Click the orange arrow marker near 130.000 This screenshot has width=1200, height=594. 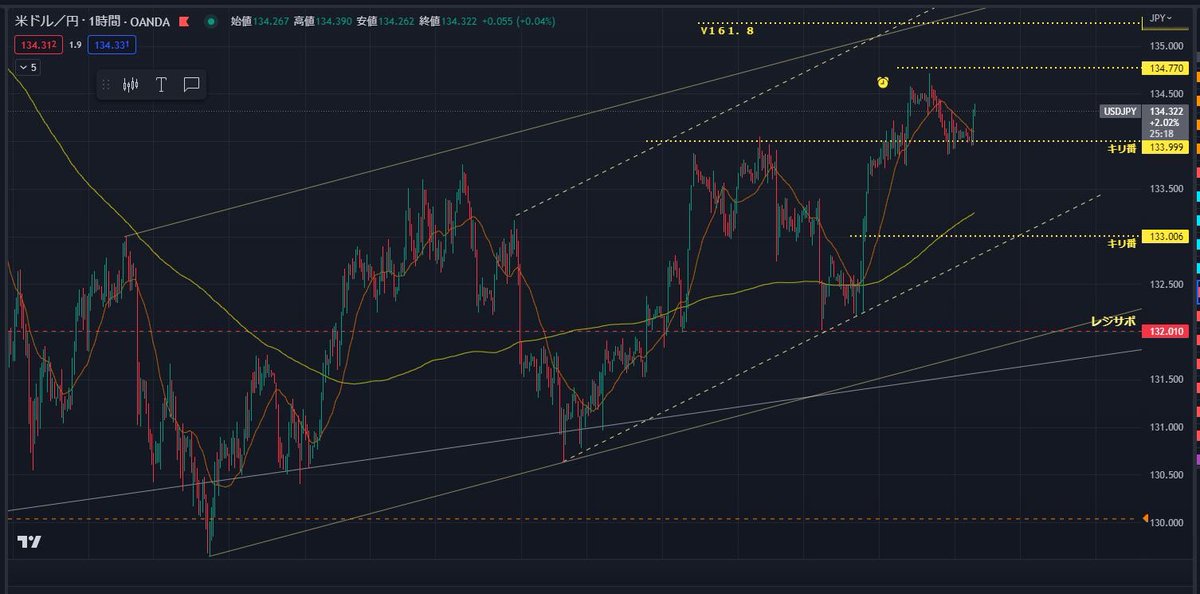[x=1145, y=518]
